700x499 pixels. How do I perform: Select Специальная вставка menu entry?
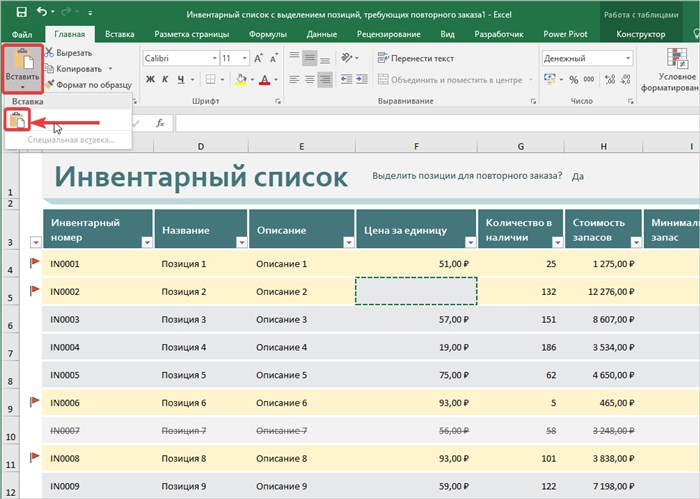click(71, 140)
